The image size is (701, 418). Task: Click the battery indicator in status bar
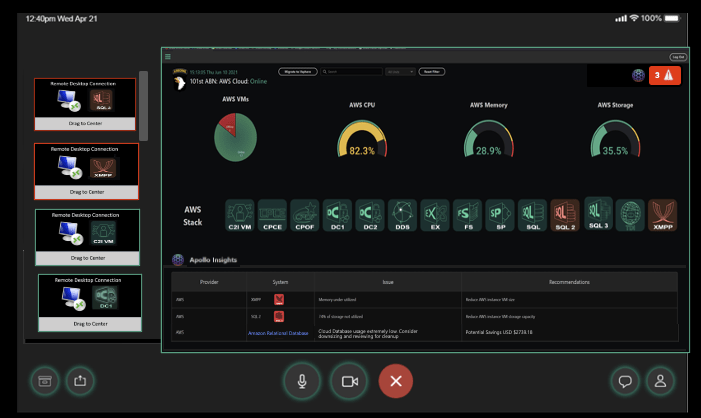(x=672, y=18)
